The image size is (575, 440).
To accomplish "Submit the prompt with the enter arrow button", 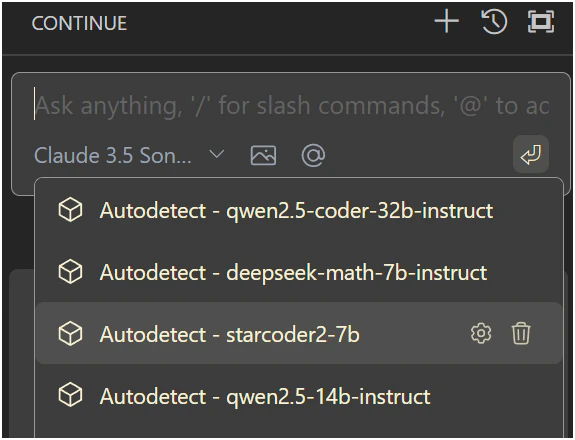I will pos(531,154).
